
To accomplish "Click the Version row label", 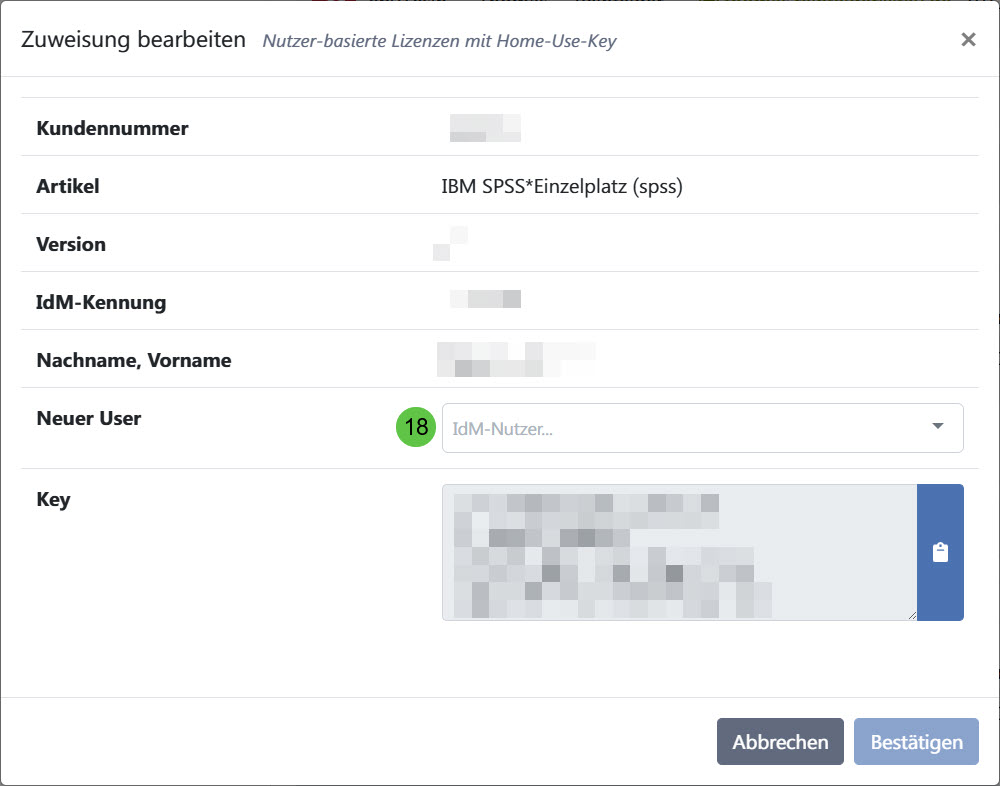I will [x=71, y=244].
